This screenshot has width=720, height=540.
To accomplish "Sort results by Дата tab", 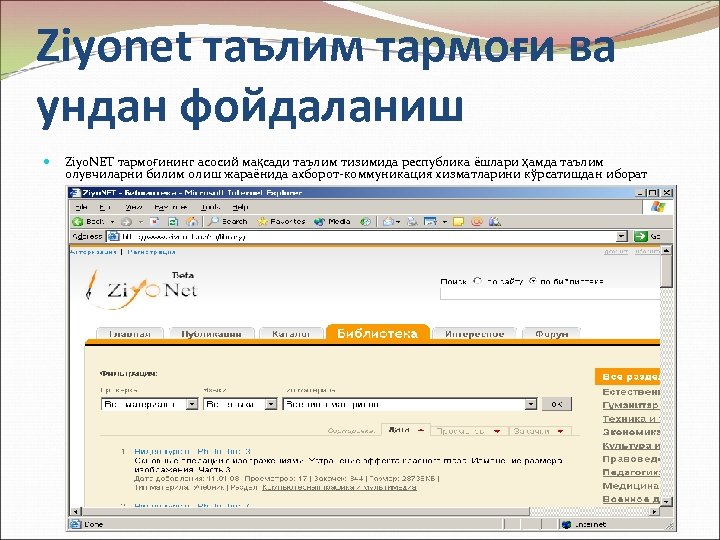I will click(406, 430).
